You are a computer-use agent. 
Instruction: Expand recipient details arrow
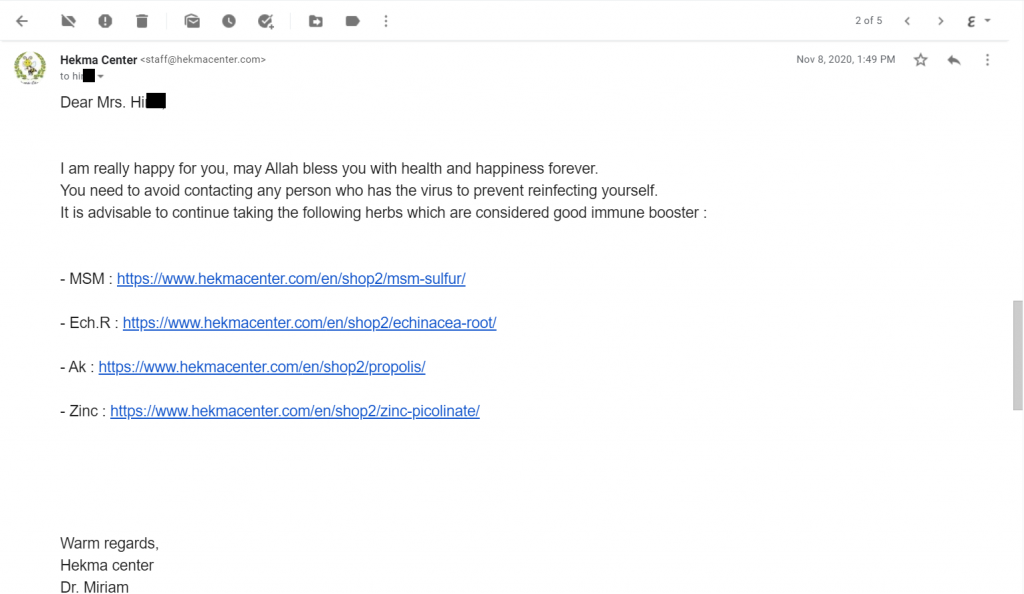point(101,76)
